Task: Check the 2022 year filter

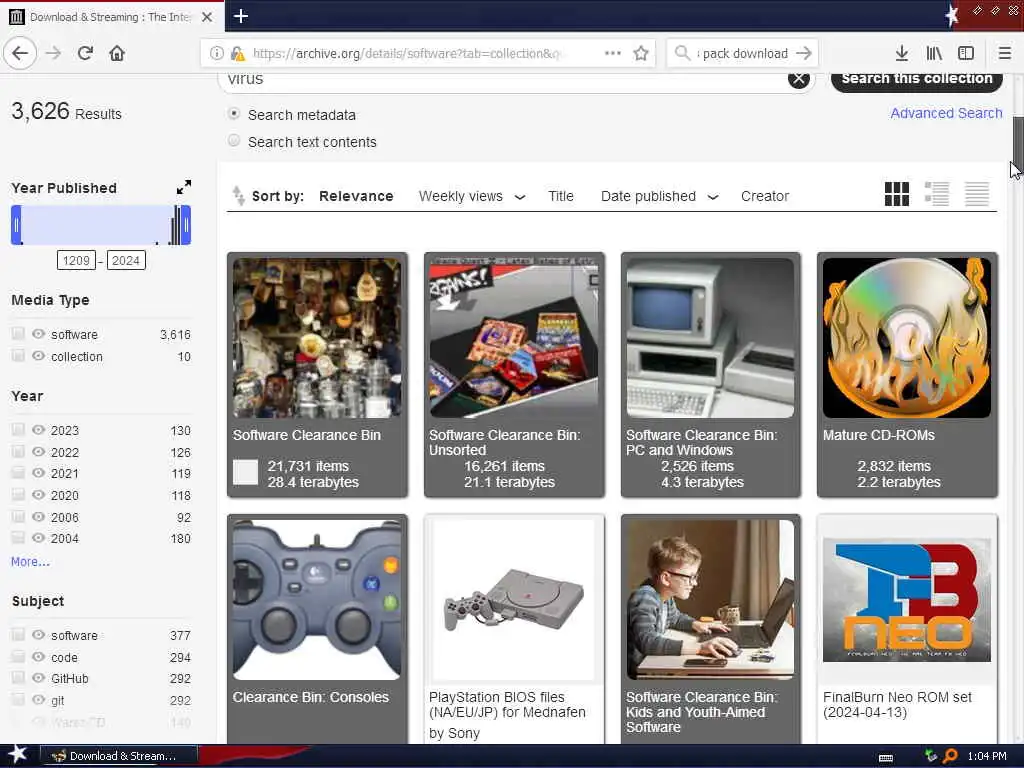Action: tap(18, 452)
